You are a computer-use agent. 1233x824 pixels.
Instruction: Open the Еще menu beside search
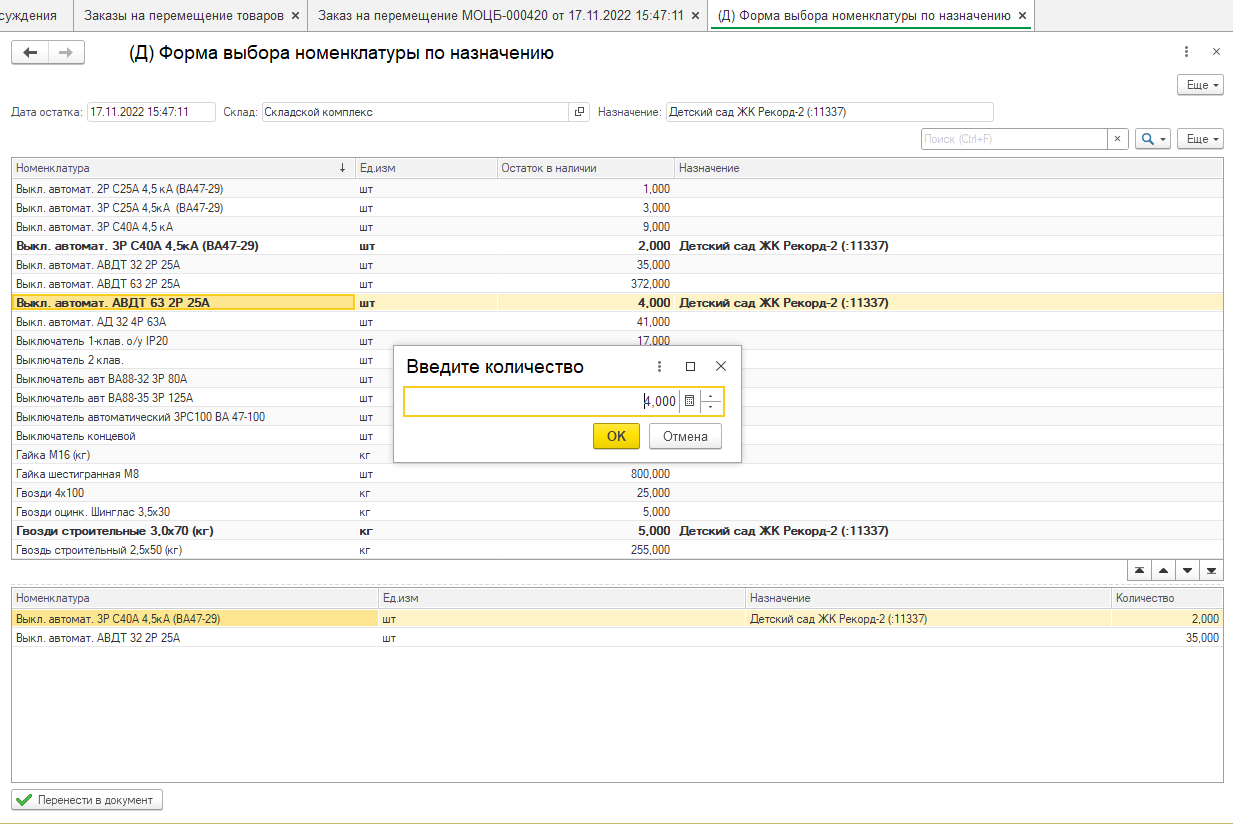[1201, 139]
